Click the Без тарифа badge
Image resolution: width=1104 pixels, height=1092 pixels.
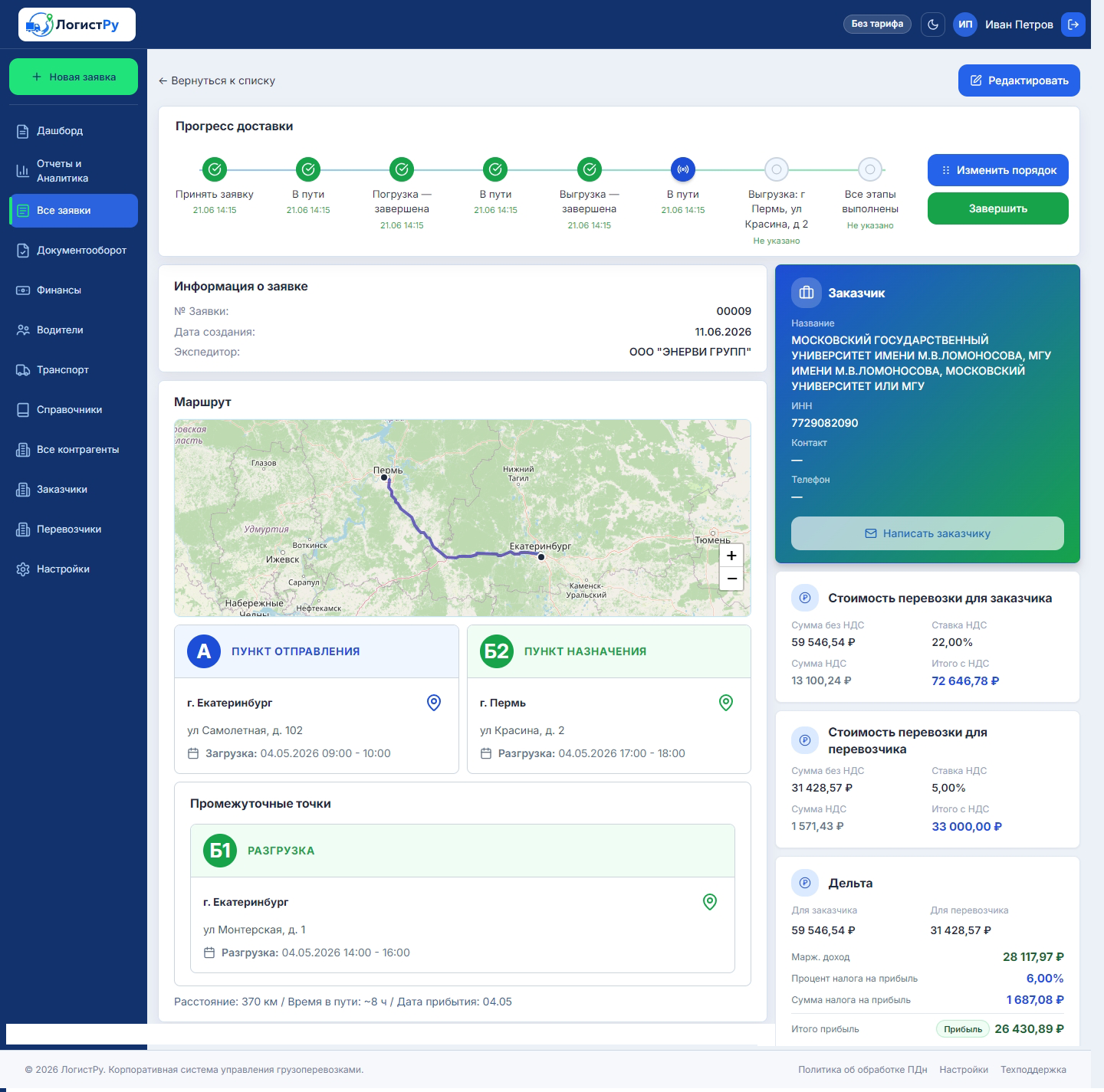coord(877,24)
